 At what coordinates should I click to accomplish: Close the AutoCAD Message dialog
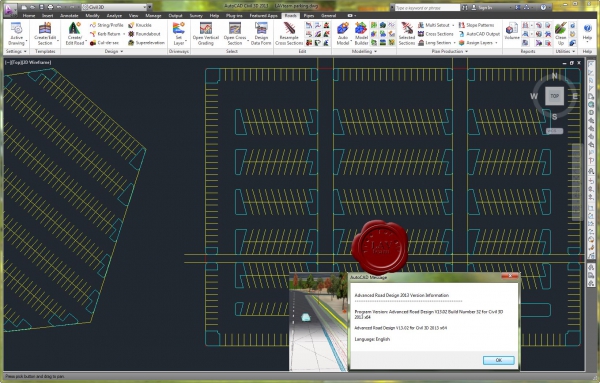[509, 276]
